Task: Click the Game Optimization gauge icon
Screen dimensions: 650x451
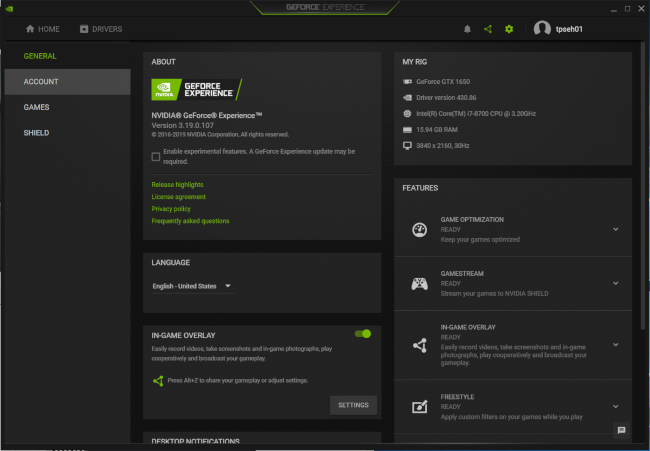Action: (x=420, y=230)
